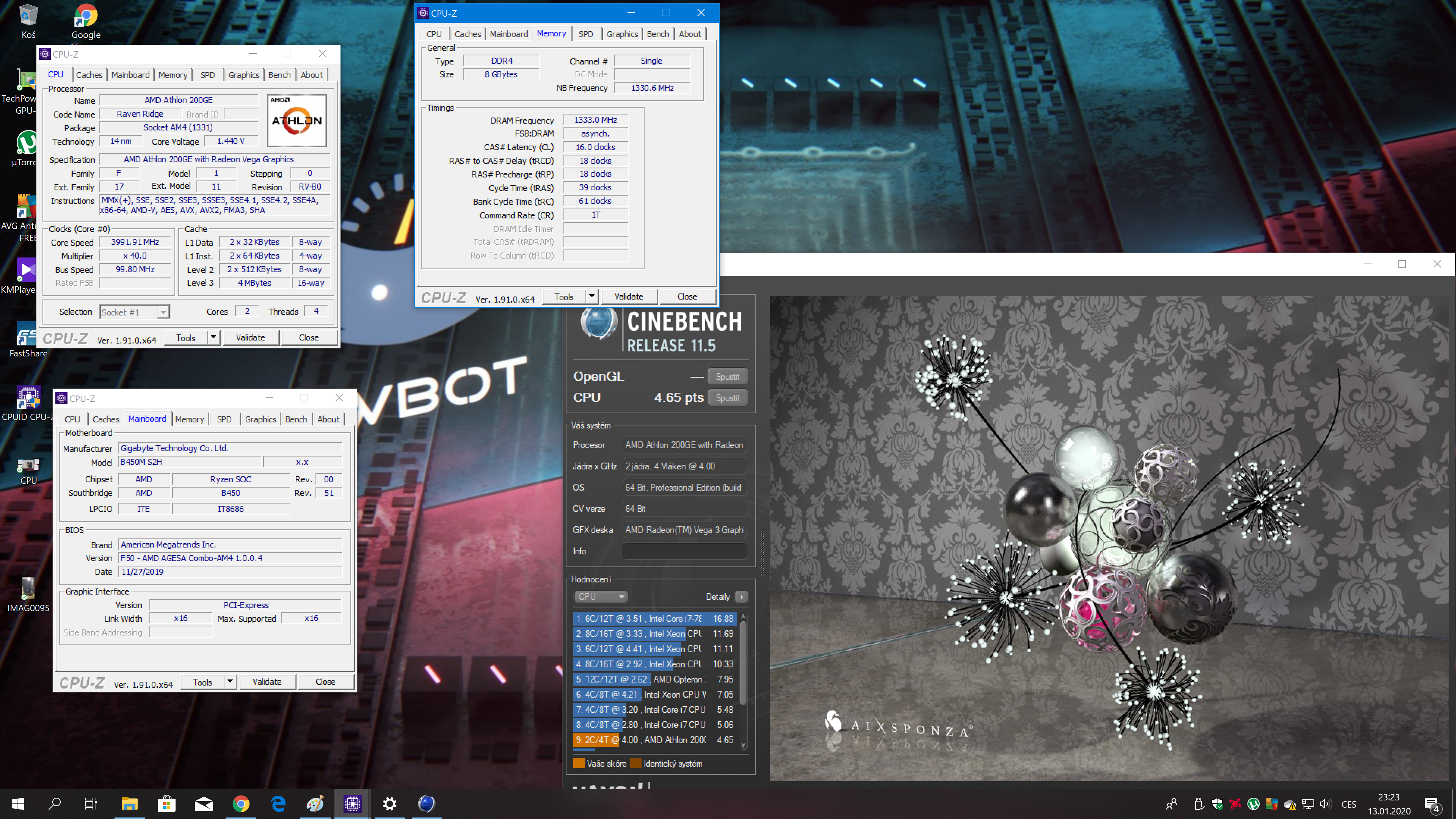Expand Tools arrow in CPU-Z Mainboard window
This screenshot has height=819, width=1456.
(x=230, y=682)
